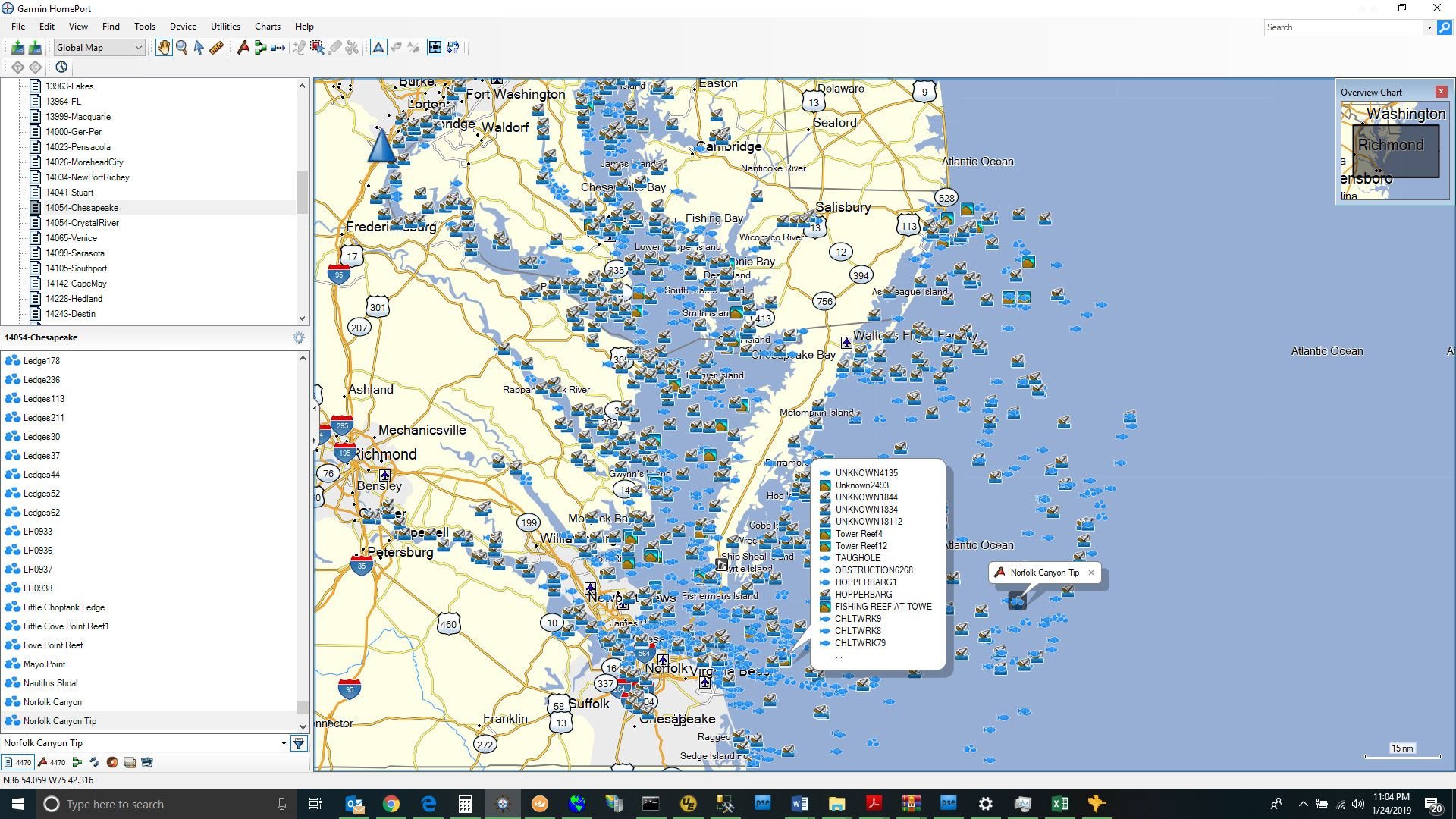Click the Windows Start button
1456x819 pixels.
tap(18, 804)
